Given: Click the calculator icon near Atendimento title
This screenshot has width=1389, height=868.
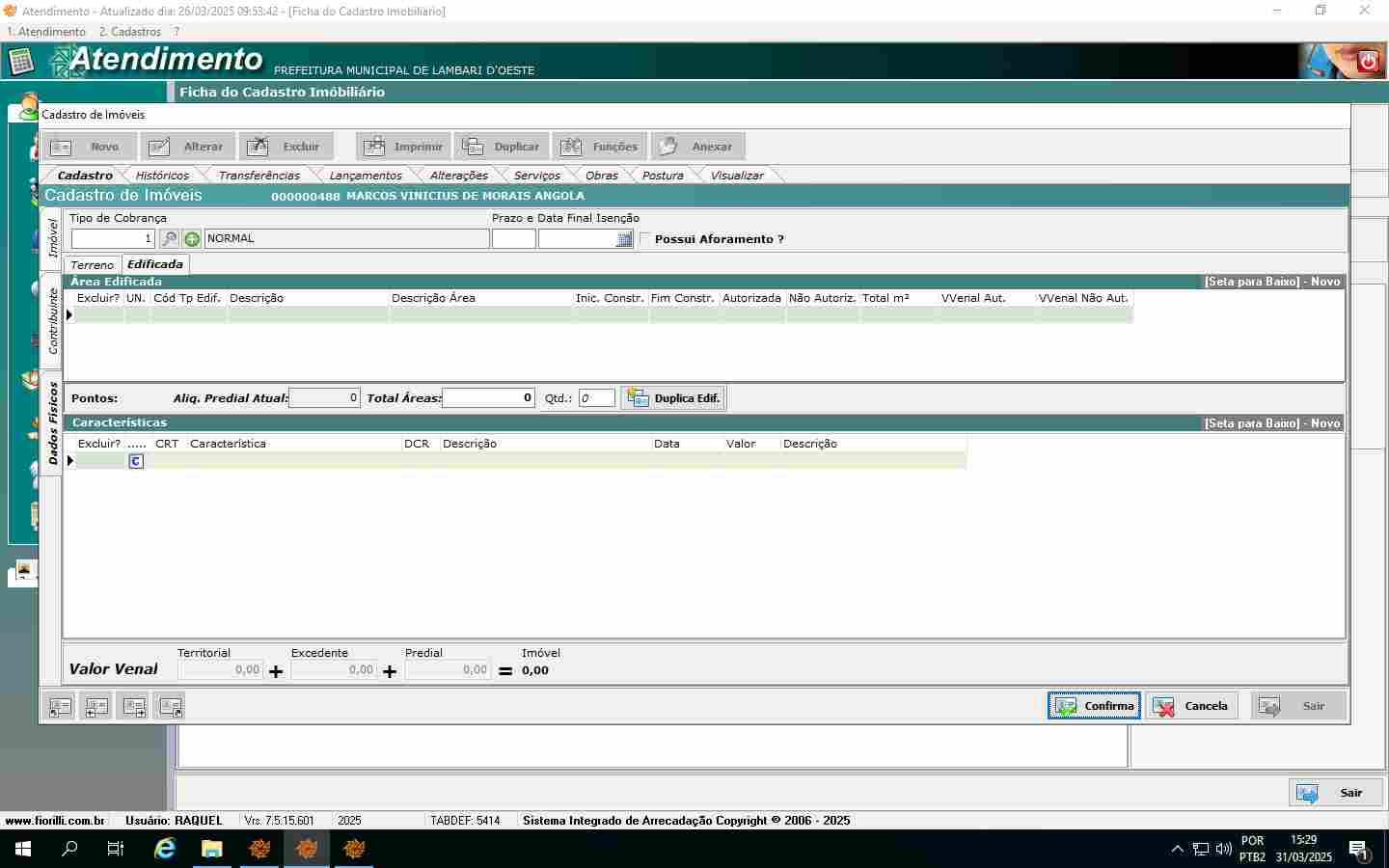Looking at the screenshot, I should [21, 62].
